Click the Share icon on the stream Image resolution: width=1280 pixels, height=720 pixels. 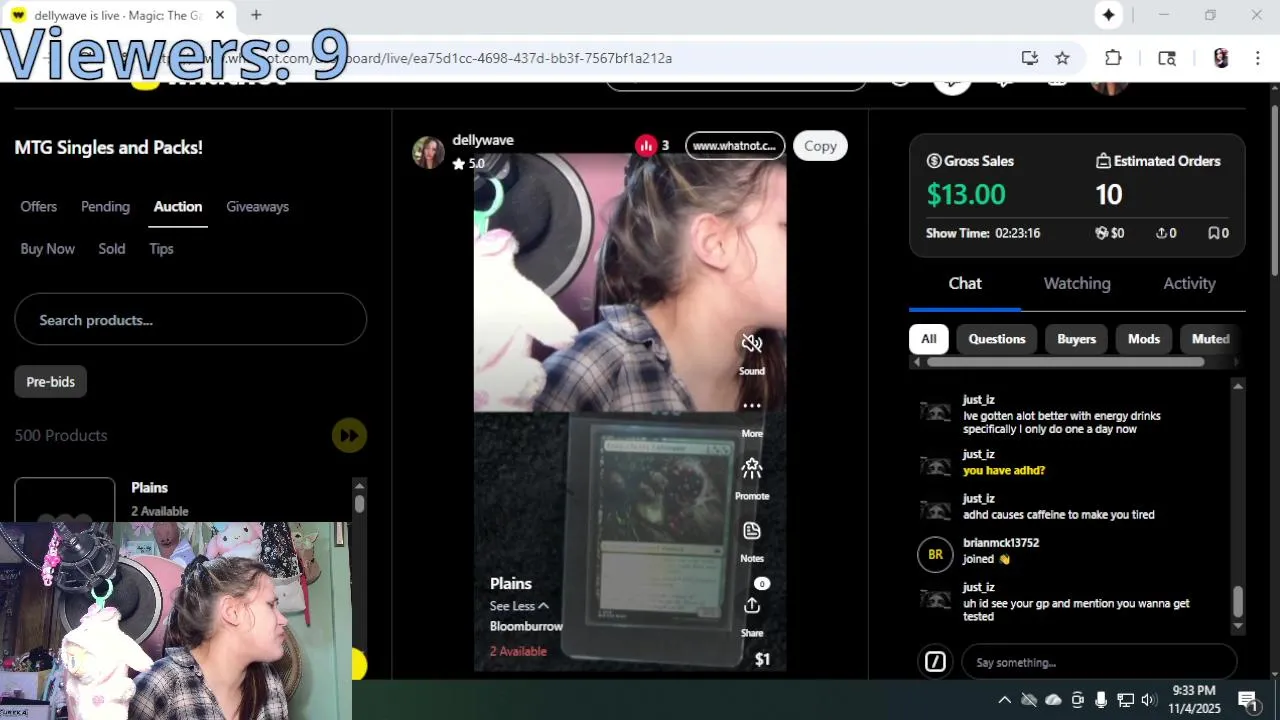752,606
